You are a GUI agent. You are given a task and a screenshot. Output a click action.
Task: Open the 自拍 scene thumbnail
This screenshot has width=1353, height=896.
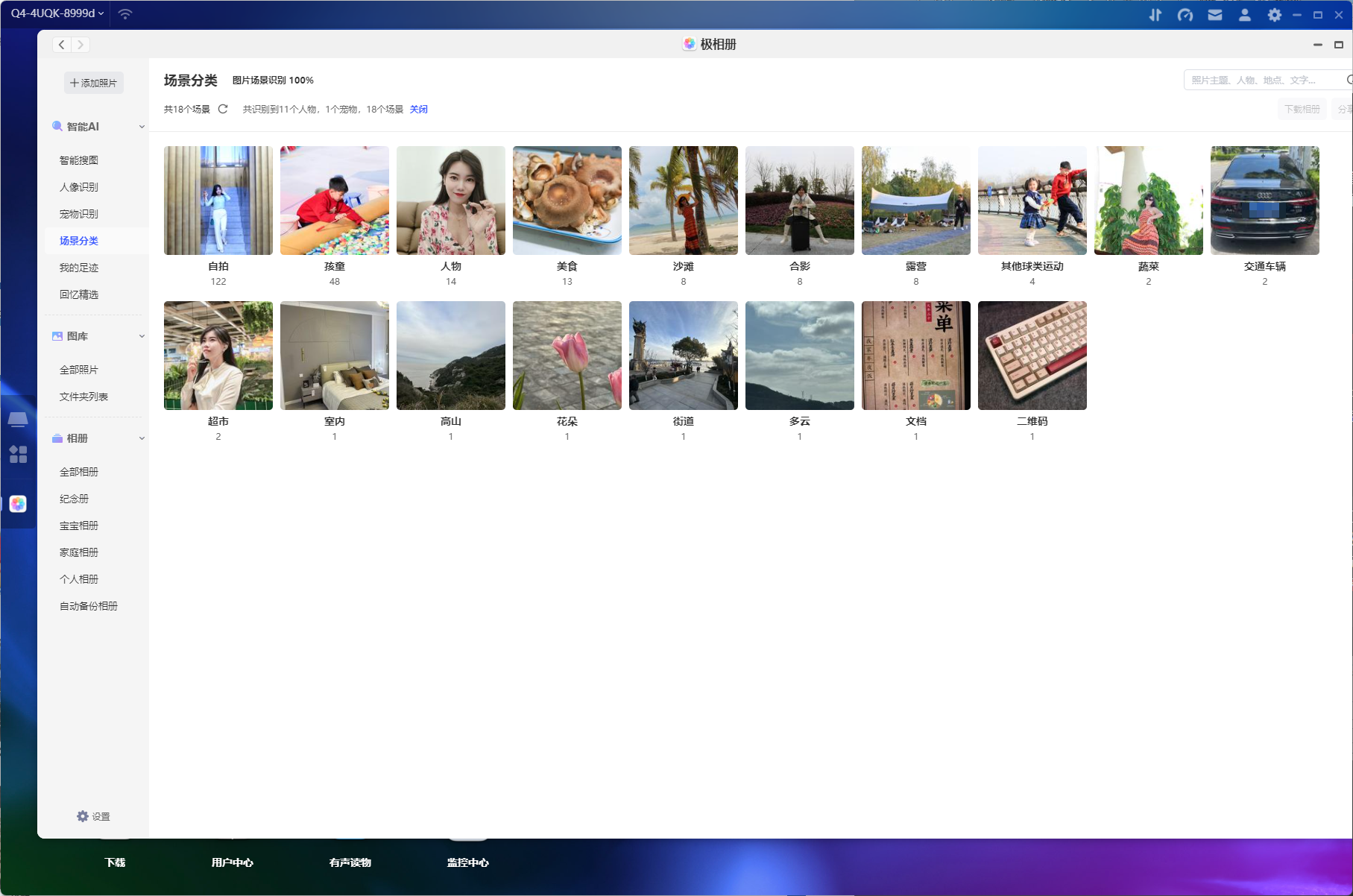click(x=218, y=201)
